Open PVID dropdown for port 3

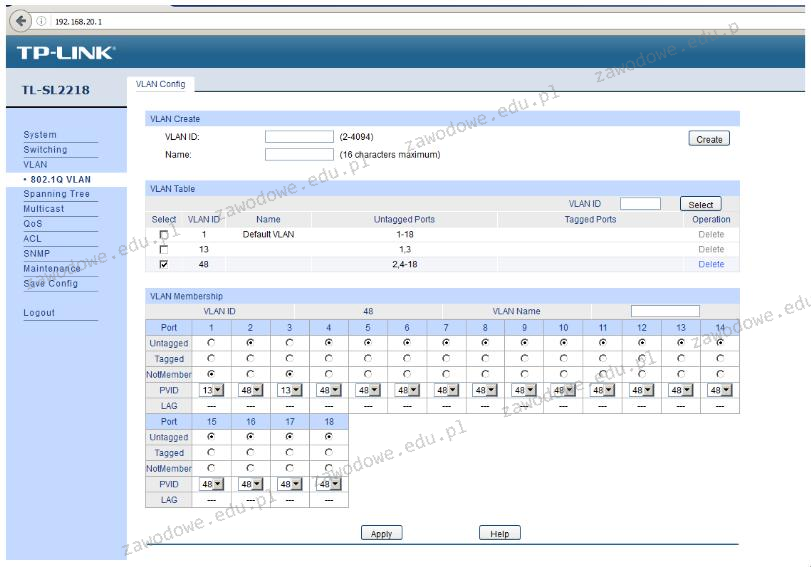coord(290,390)
